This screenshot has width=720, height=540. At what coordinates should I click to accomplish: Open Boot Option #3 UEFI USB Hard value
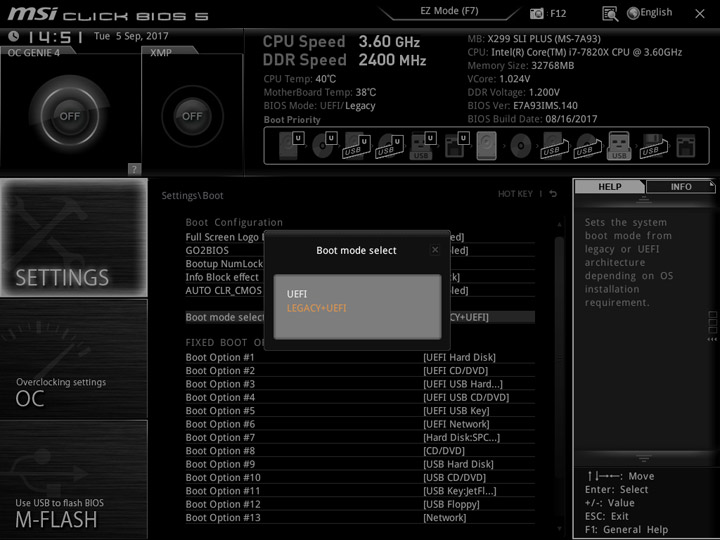463,384
